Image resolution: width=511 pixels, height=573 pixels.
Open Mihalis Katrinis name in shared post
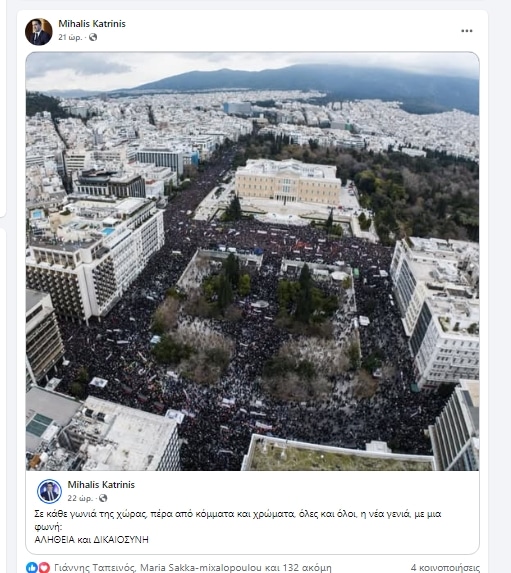pyautogui.click(x=101, y=485)
